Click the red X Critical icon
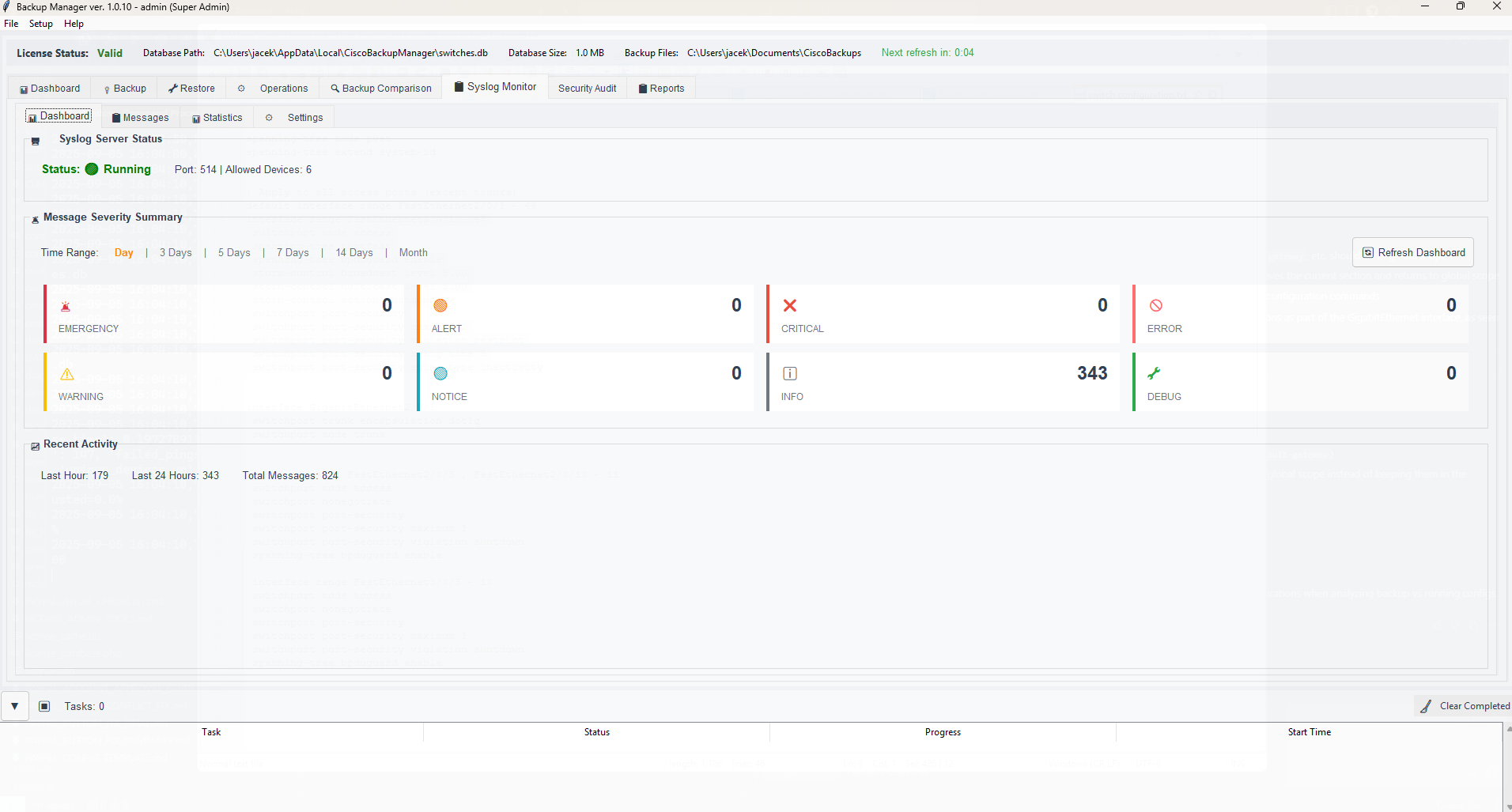The image size is (1512, 812). [790, 305]
